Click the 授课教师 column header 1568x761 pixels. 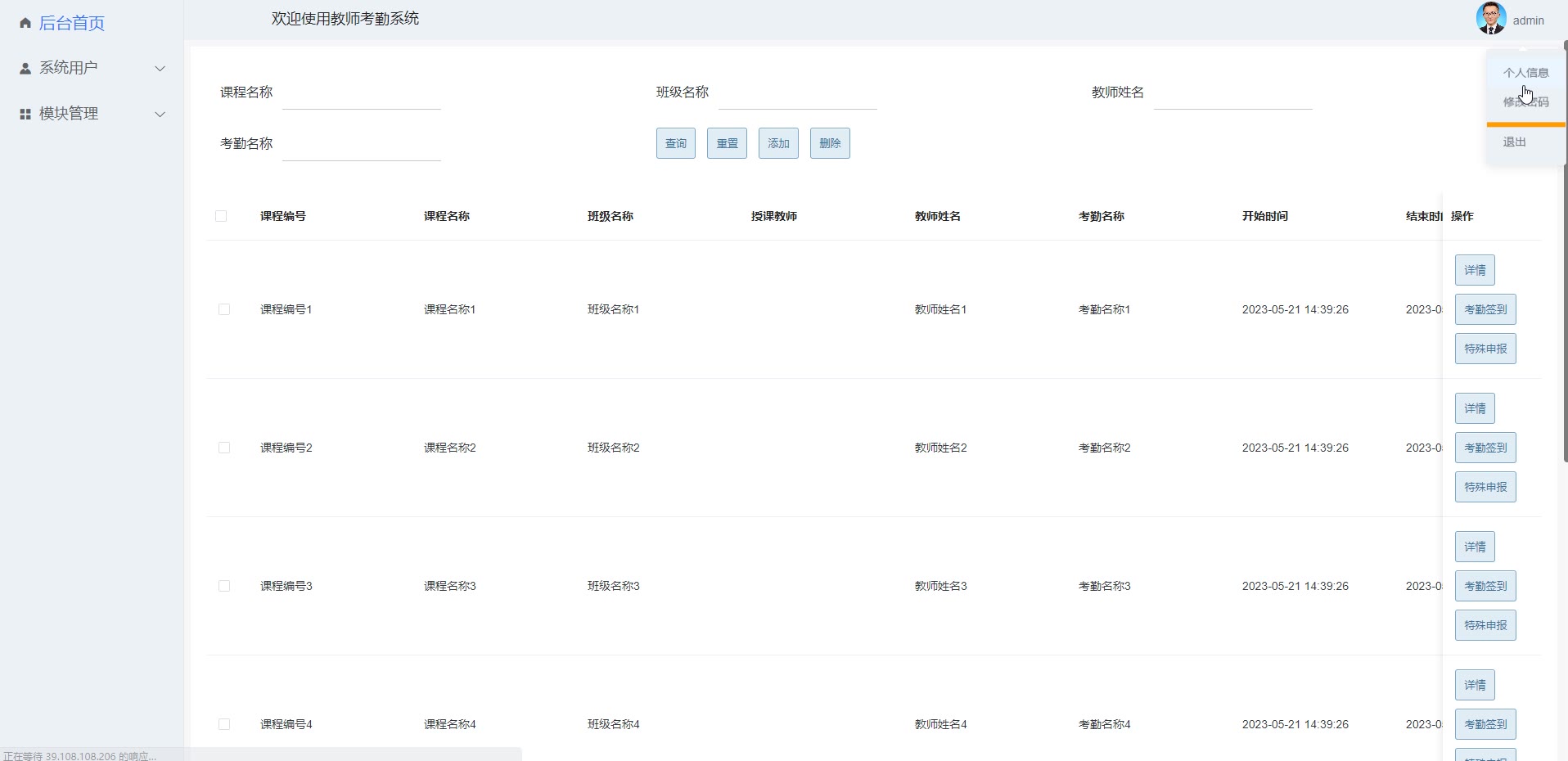[x=774, y=216]
